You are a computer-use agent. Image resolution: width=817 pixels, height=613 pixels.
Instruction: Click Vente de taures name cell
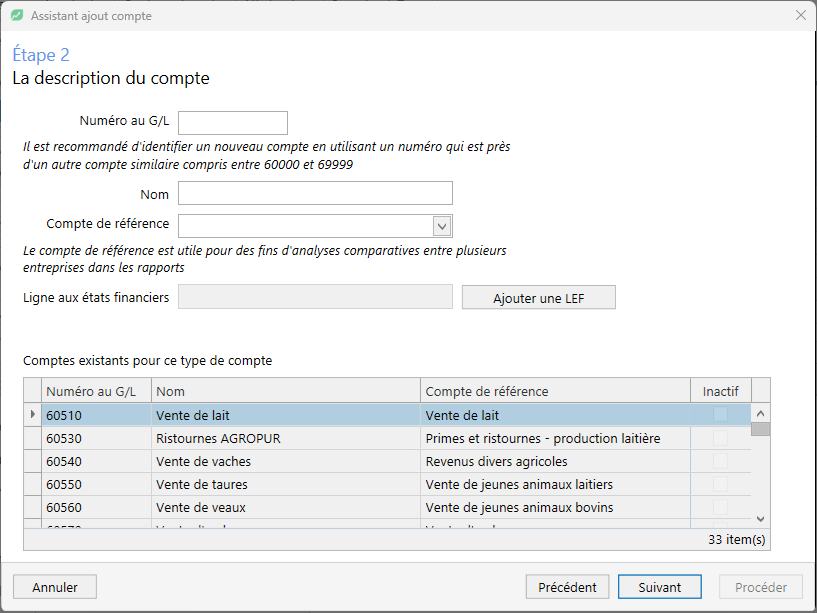click(x=286, y=484)
